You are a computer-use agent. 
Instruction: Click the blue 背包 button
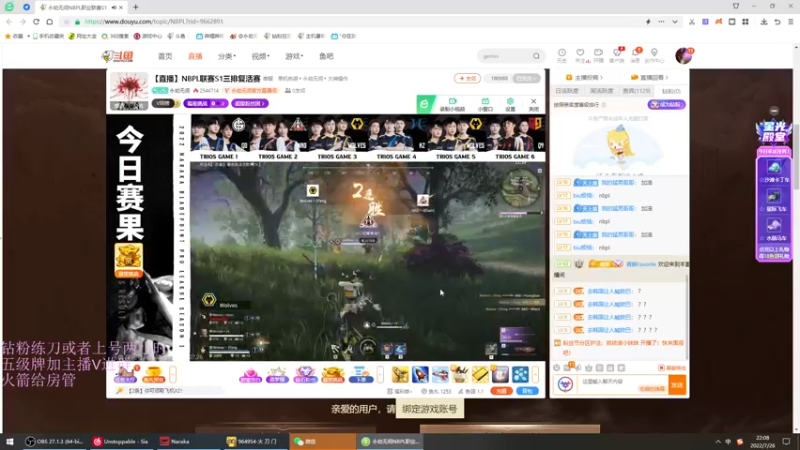[527, 391]
